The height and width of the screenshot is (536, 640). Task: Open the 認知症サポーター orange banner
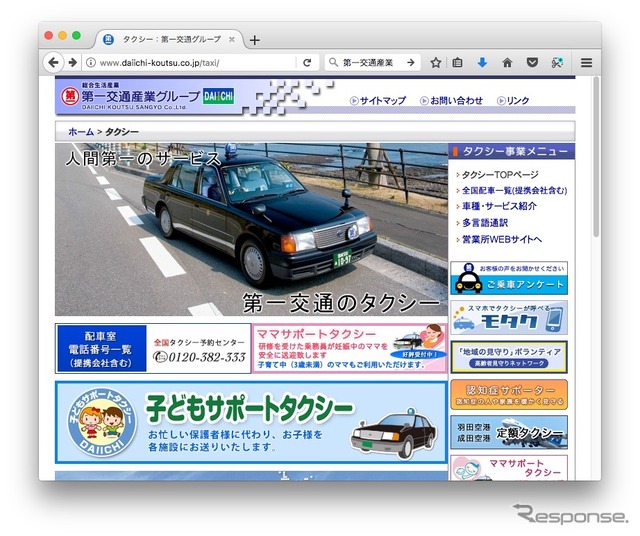[x=509, y=394]
